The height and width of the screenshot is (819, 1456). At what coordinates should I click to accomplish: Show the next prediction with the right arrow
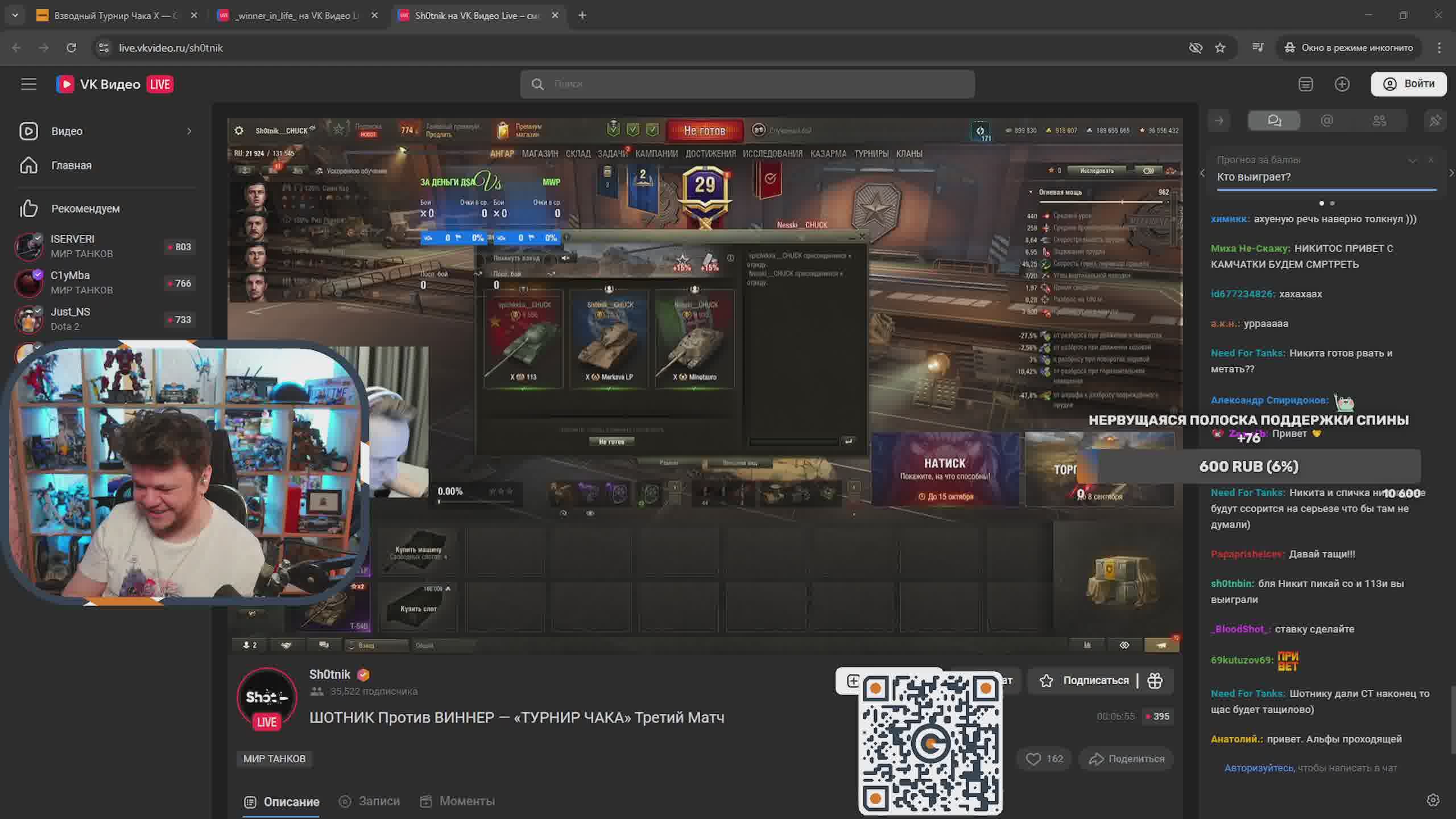click(1451, 173)
